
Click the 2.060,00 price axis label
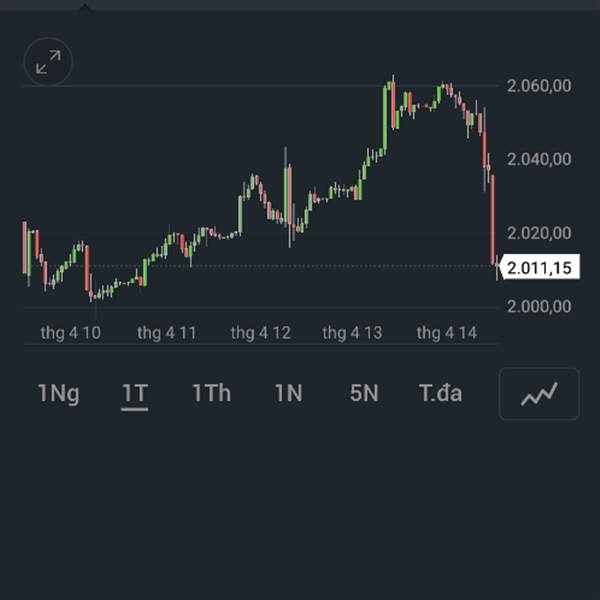(539, 86)
